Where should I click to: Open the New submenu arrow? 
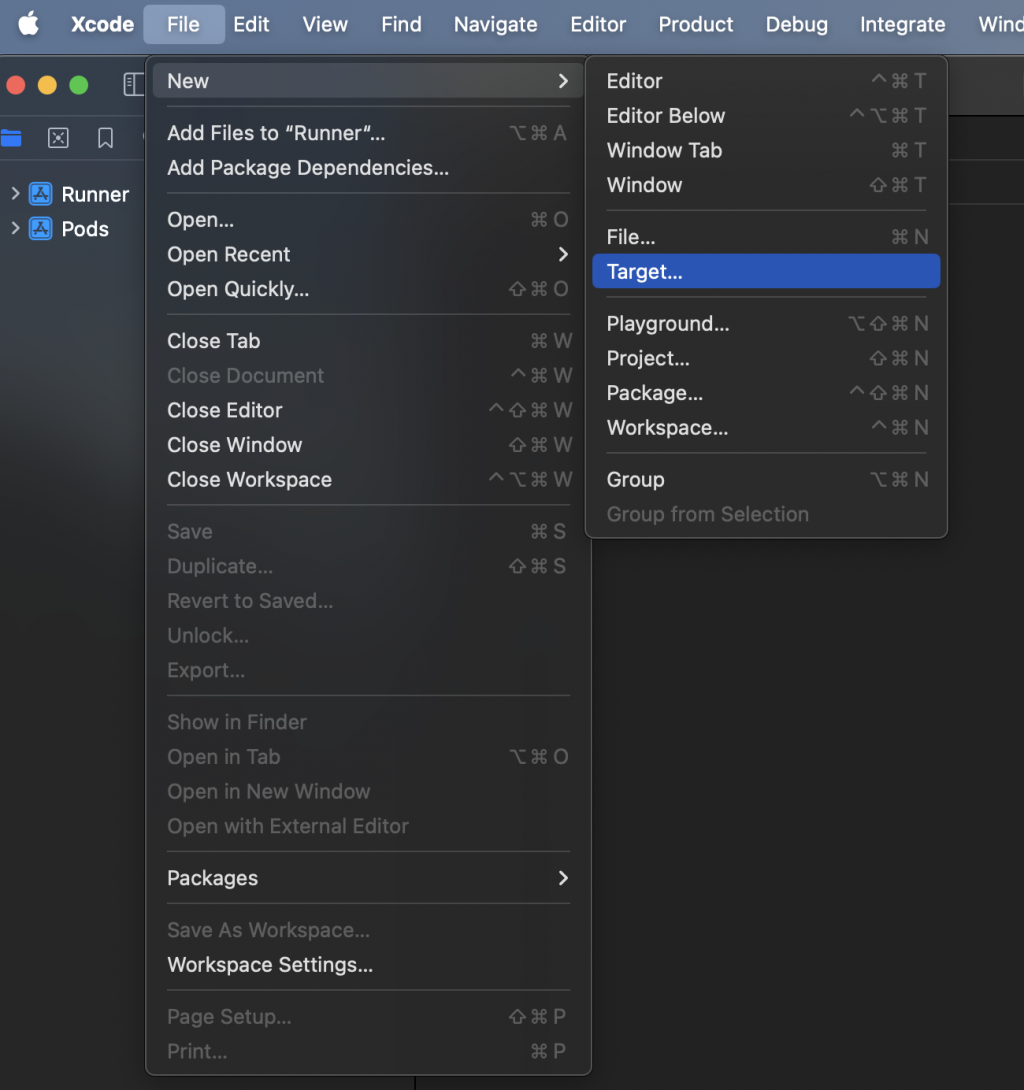click(x=563, y=81)
